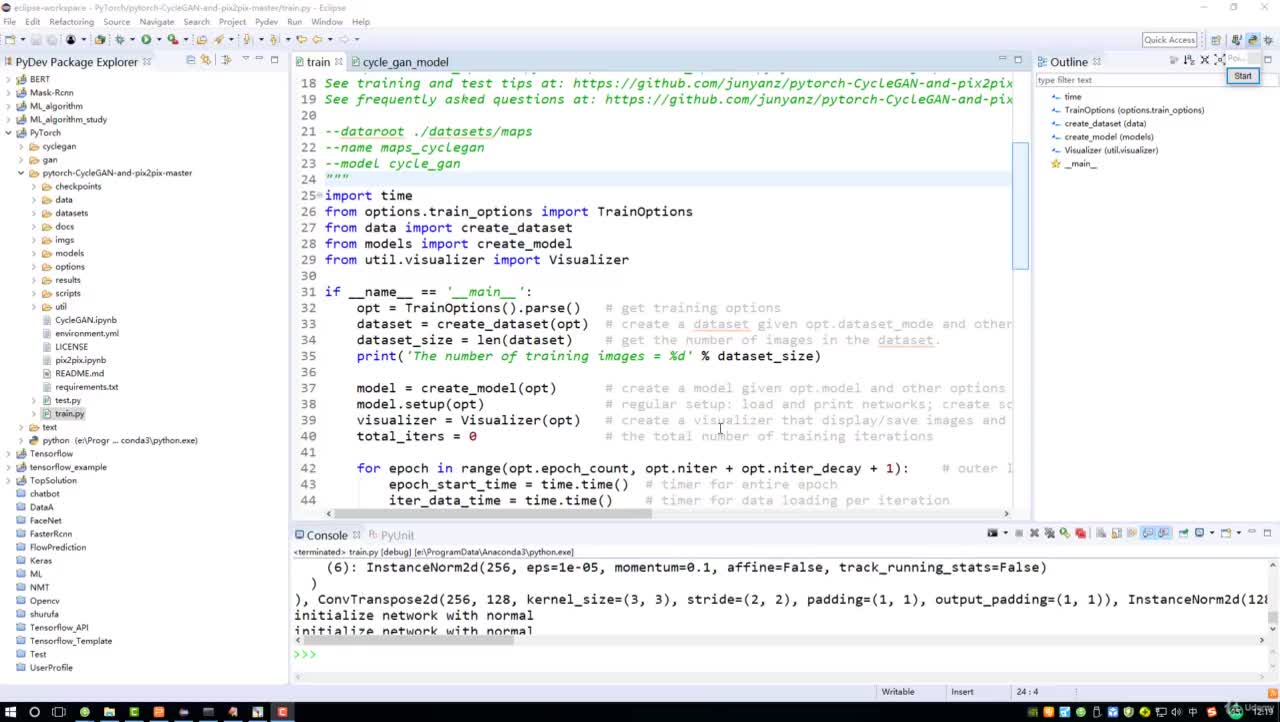Sort the Outline alphabetically
The image size is (1280, 722).
point(1189,59)
